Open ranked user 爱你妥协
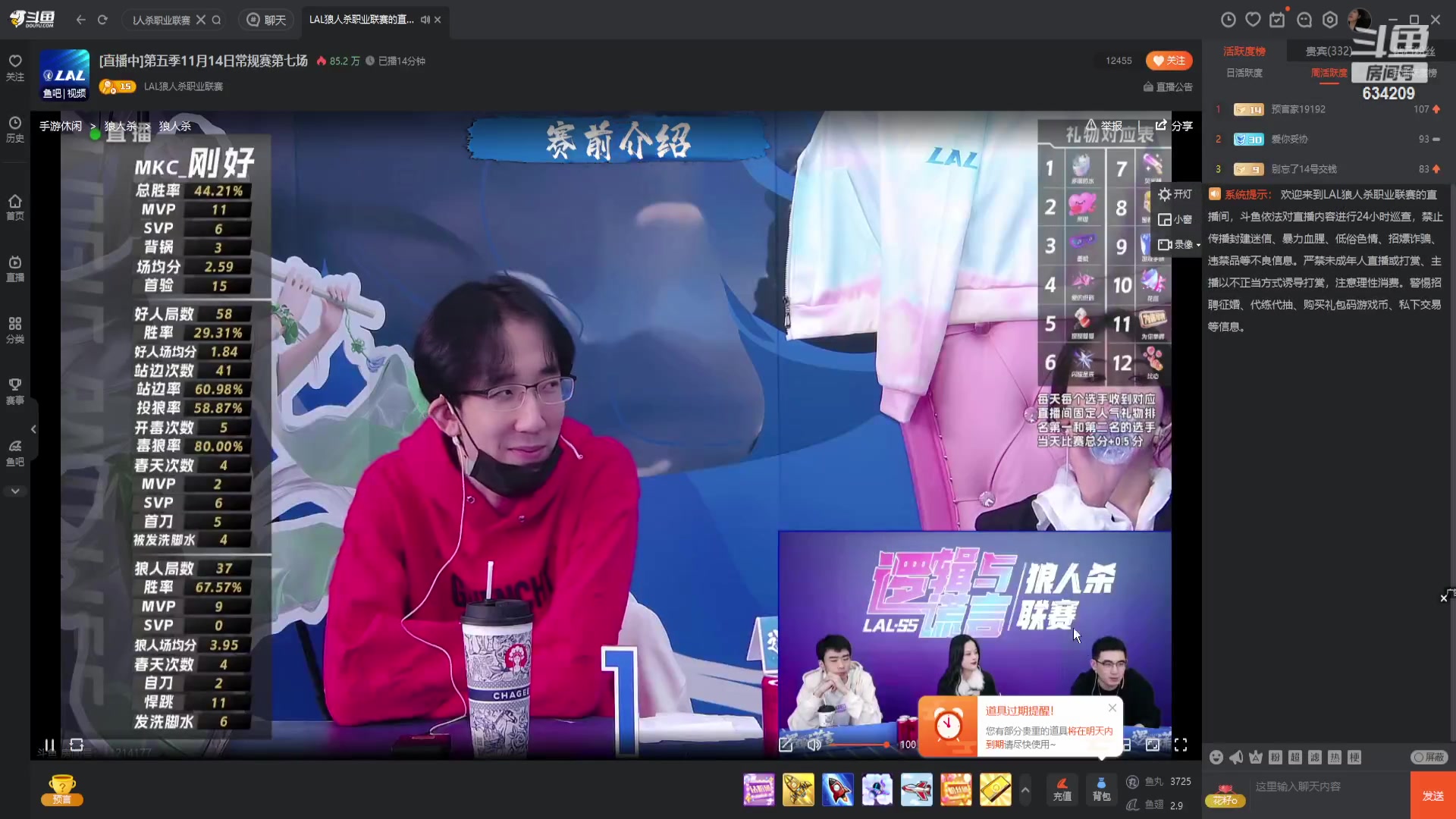This screenshot has width=1456, height=819. click(1289, 140)
